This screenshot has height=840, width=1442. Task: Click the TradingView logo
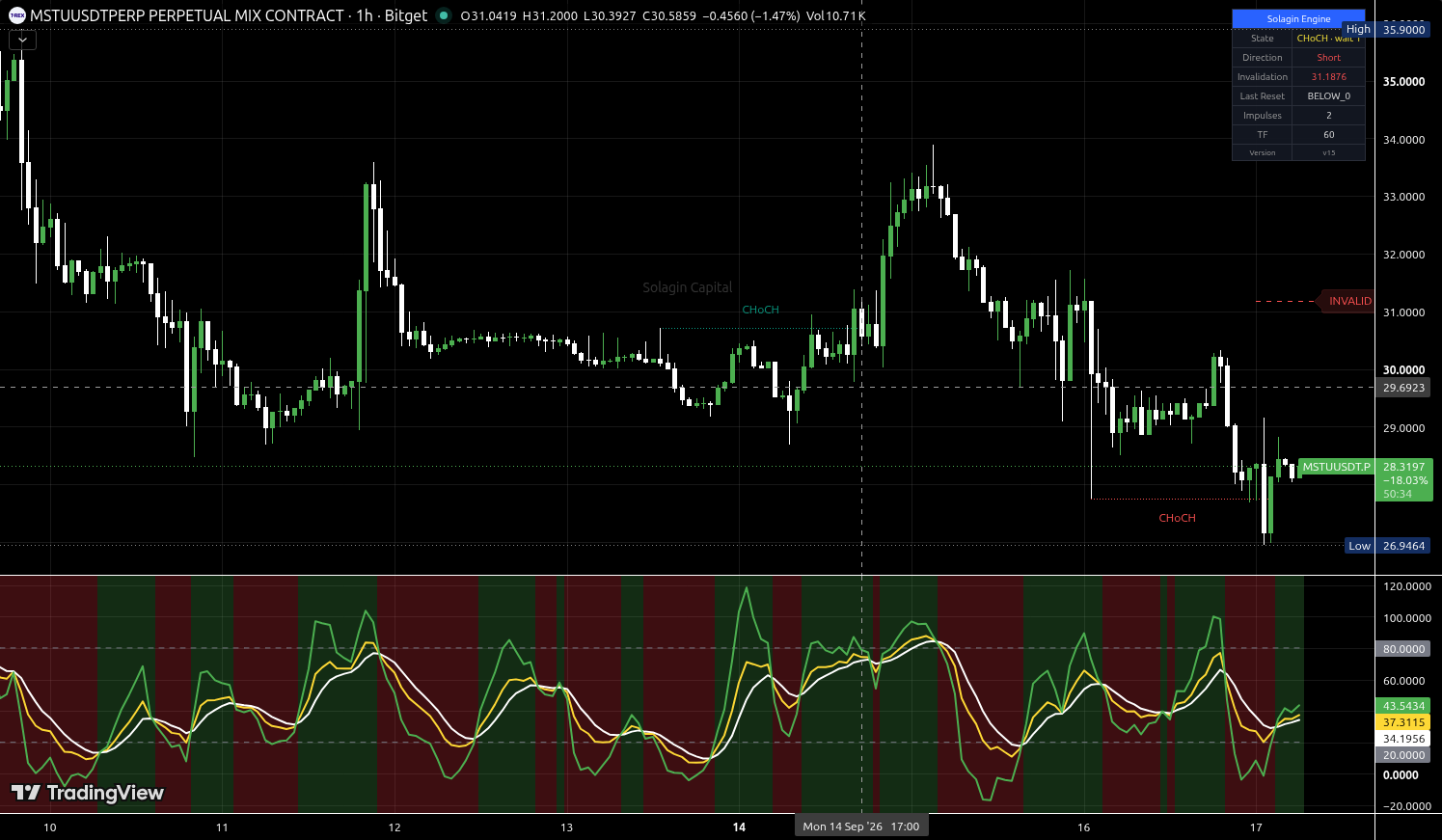[x=88, y=793]
